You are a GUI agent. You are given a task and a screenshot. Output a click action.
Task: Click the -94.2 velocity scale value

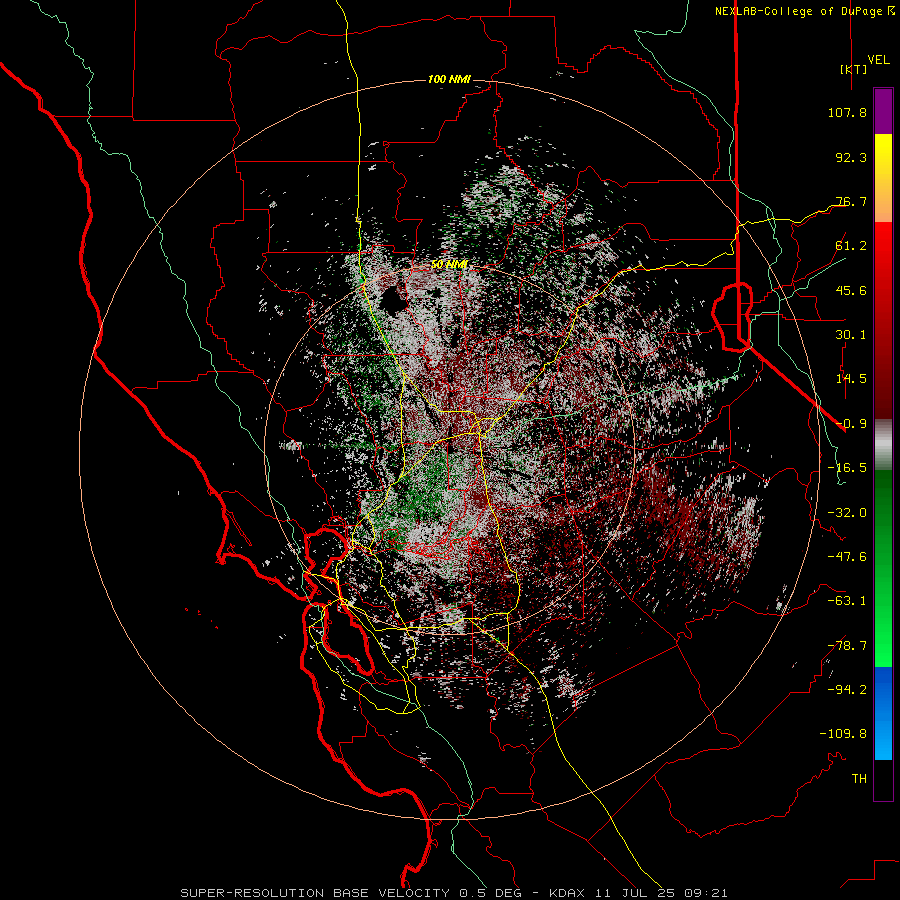[x=847, y=690]
